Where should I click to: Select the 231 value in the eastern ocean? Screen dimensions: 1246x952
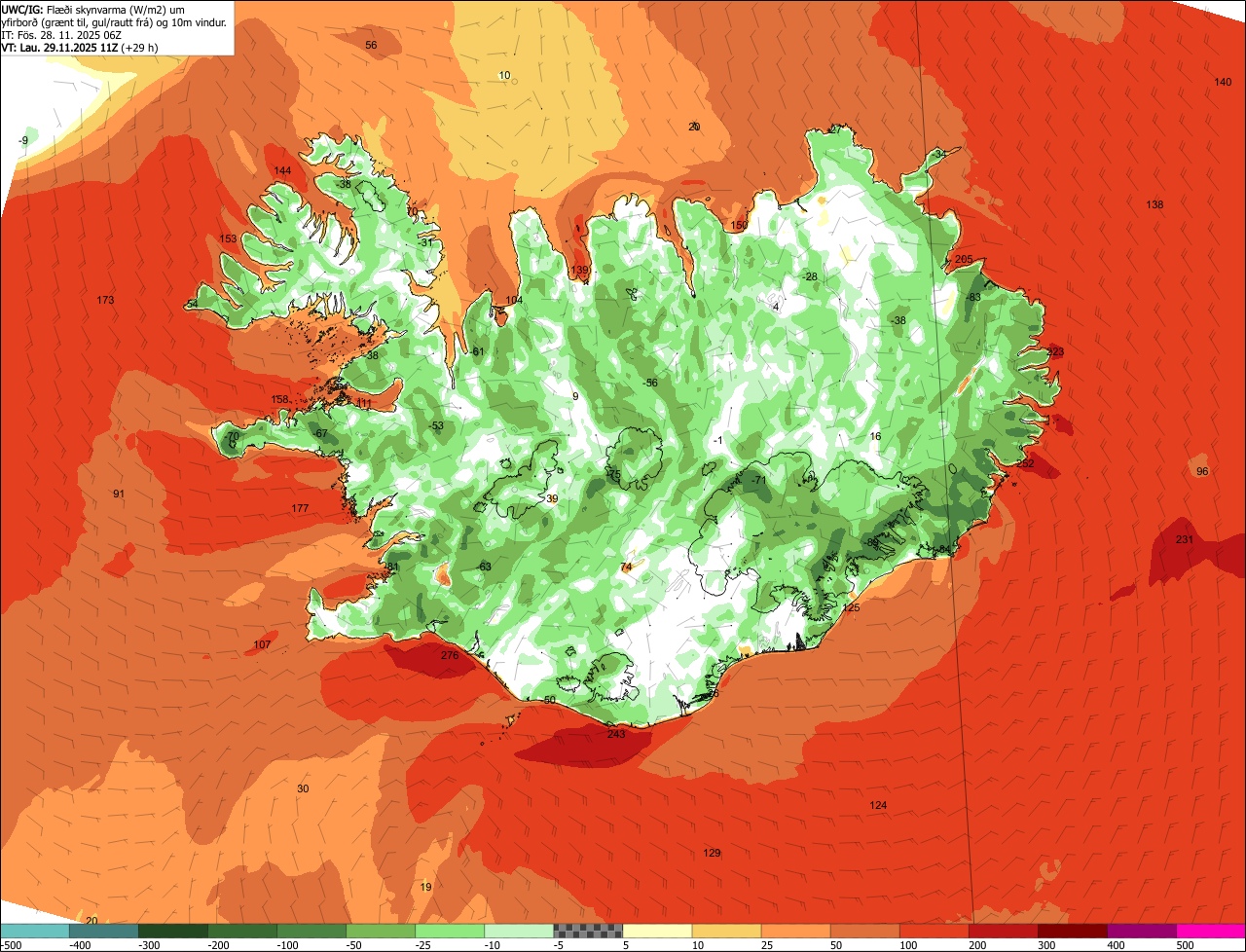tap(1185, 539)
